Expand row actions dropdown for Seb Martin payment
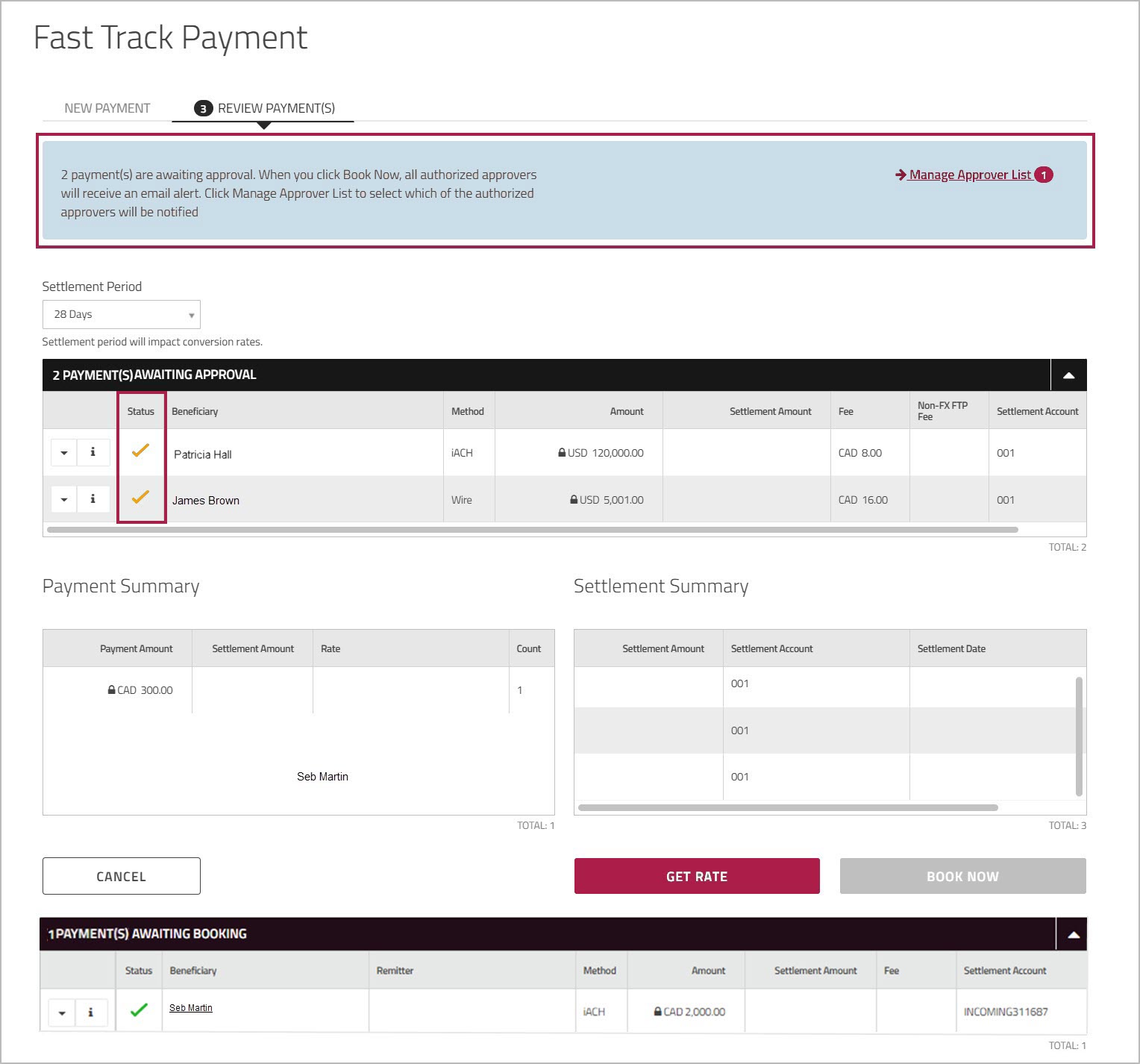The height and width of the screenshot is (1064, 1140). tap(62, 1013)
